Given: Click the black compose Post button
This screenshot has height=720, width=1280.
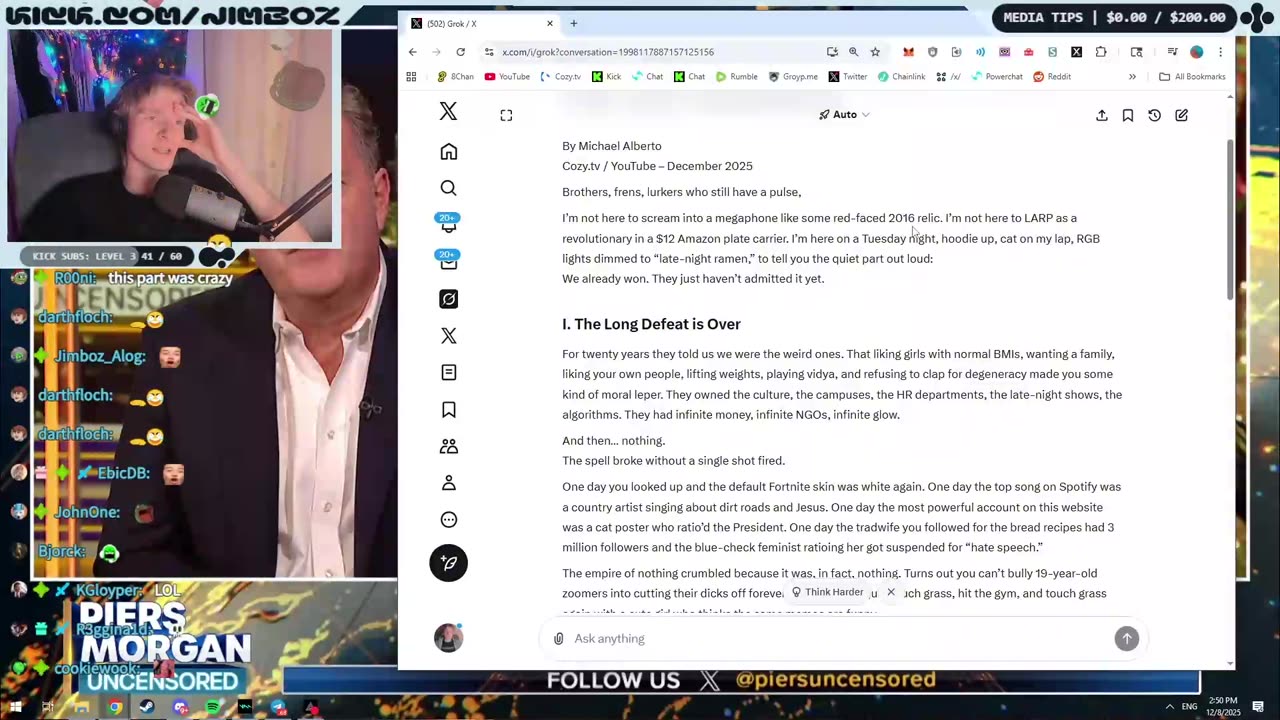Looking at the screenshot, I should tap(448, 563).
